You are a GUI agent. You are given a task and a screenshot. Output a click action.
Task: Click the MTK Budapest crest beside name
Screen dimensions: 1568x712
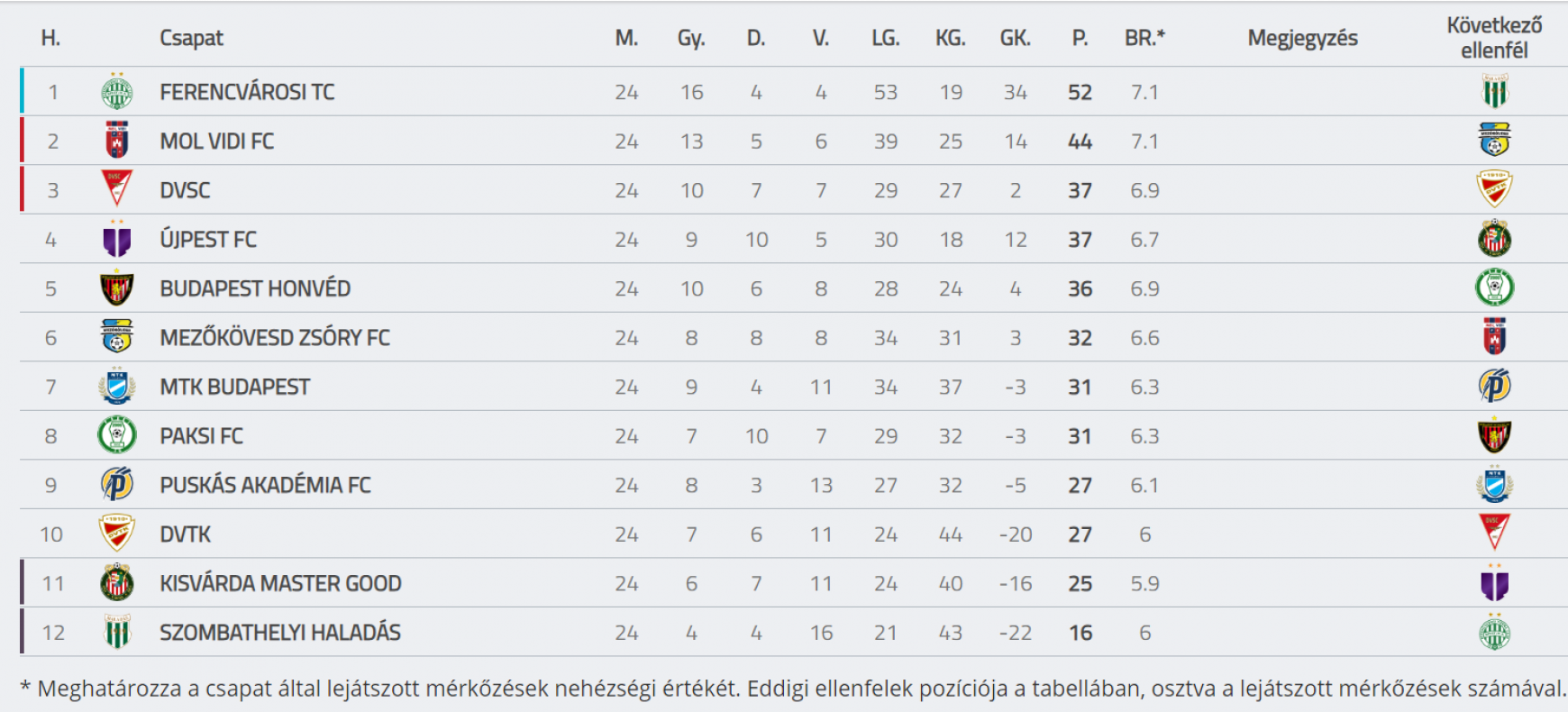(117, 386)
